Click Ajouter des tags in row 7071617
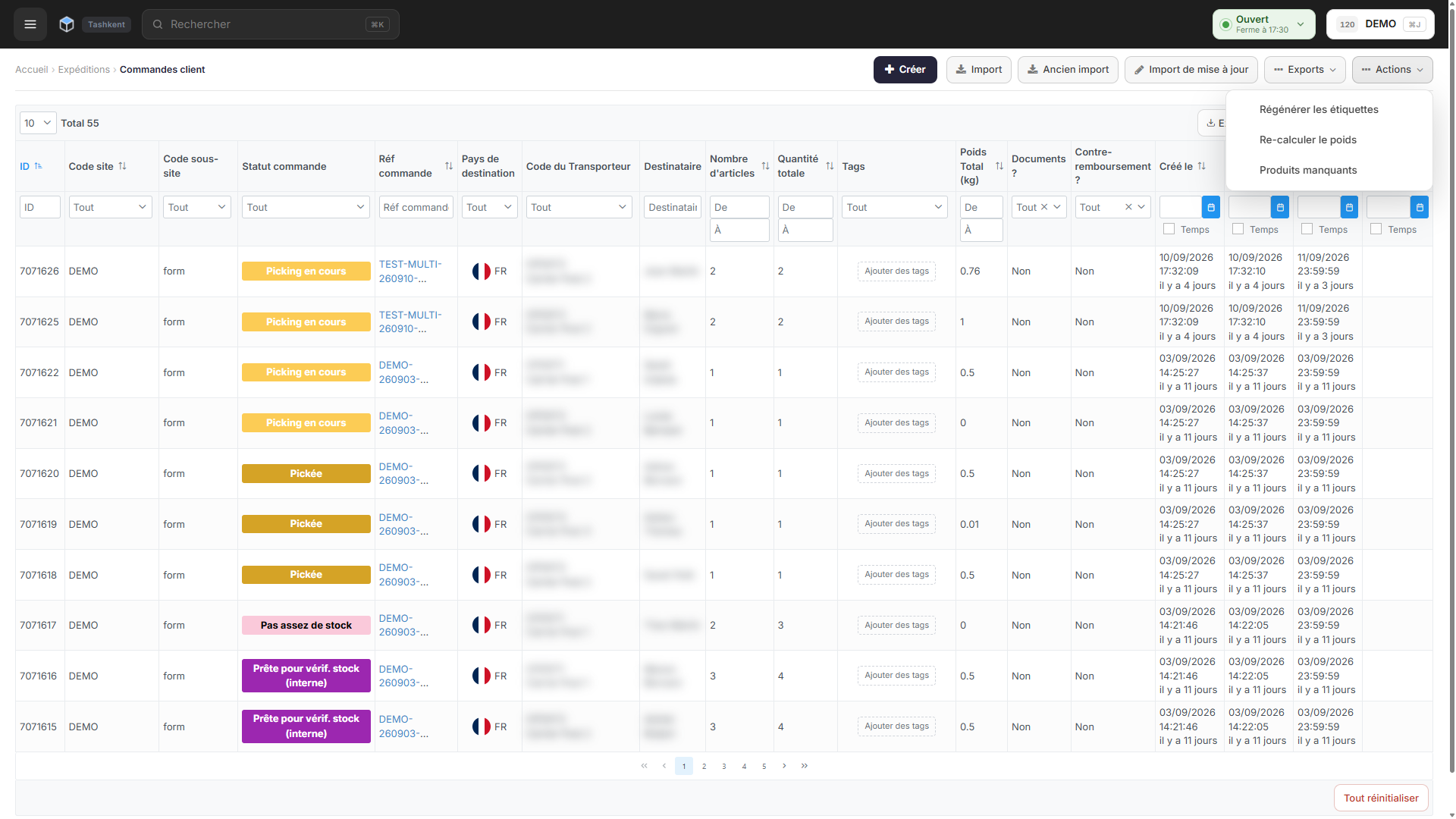Viewport: 1456px width, 819px height. coord(896,626)
